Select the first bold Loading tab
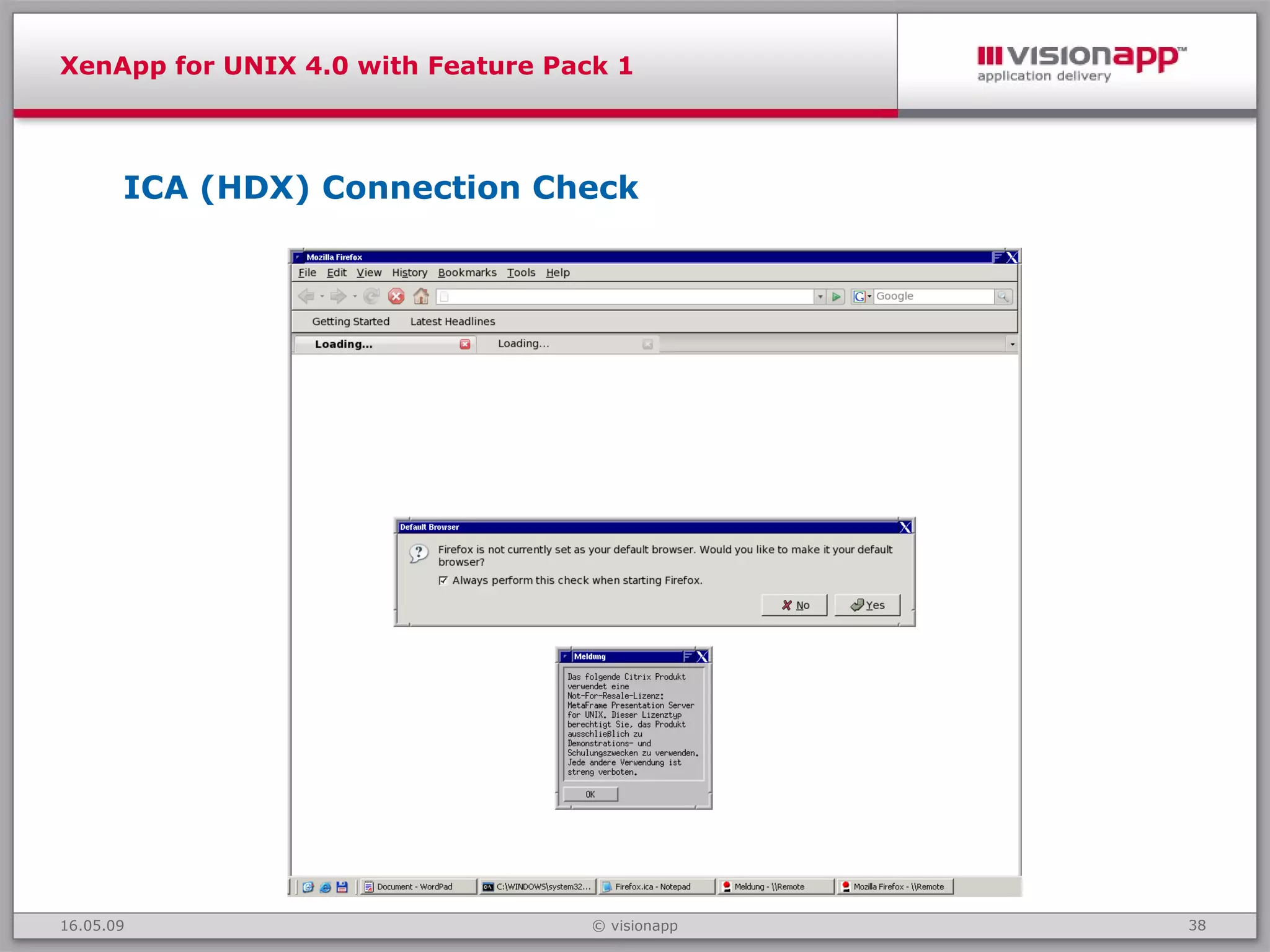Image resolution: width=1270 pixels, height=952 pixels. (384, 344)
